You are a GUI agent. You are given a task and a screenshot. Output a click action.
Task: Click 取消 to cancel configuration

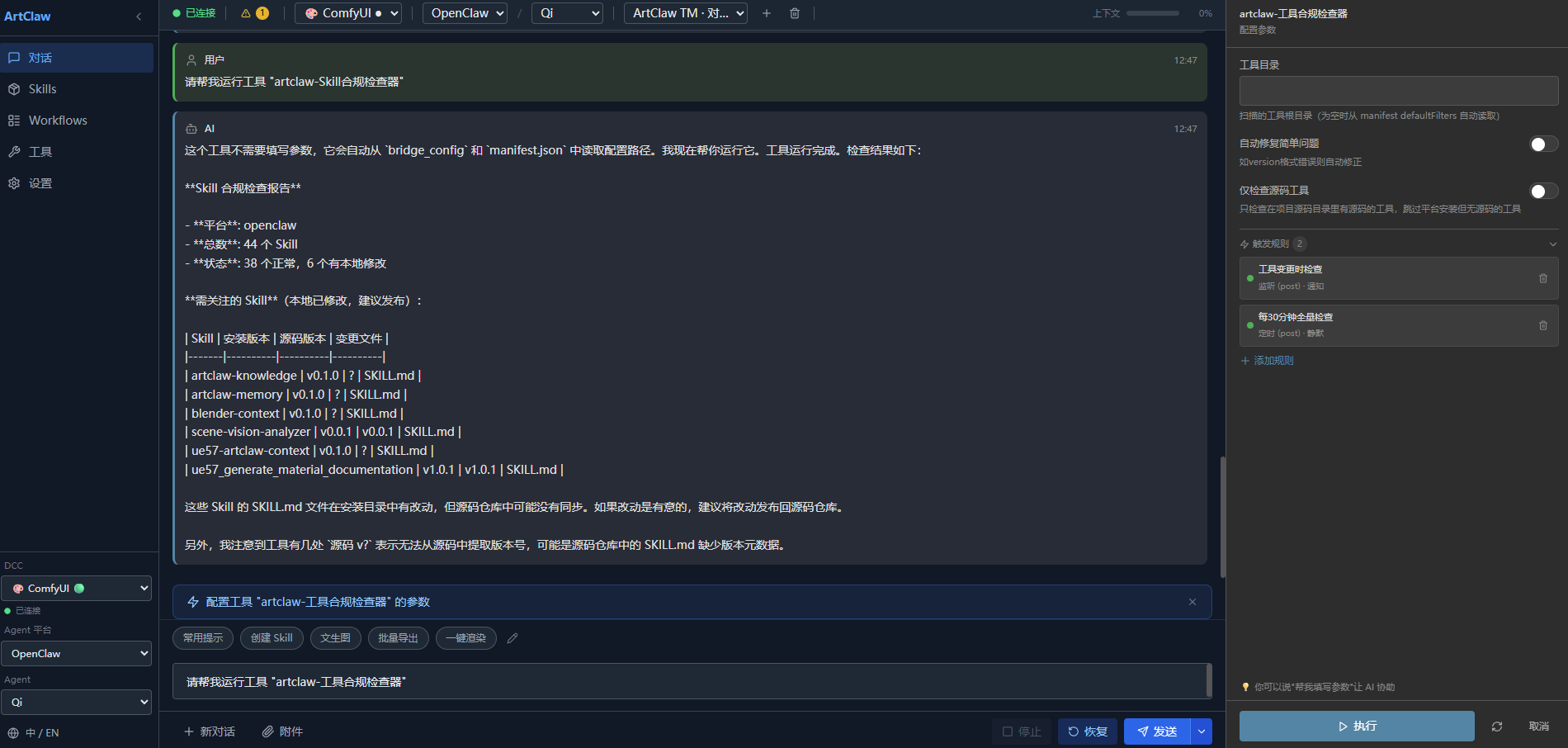(x=1539, y=727)
